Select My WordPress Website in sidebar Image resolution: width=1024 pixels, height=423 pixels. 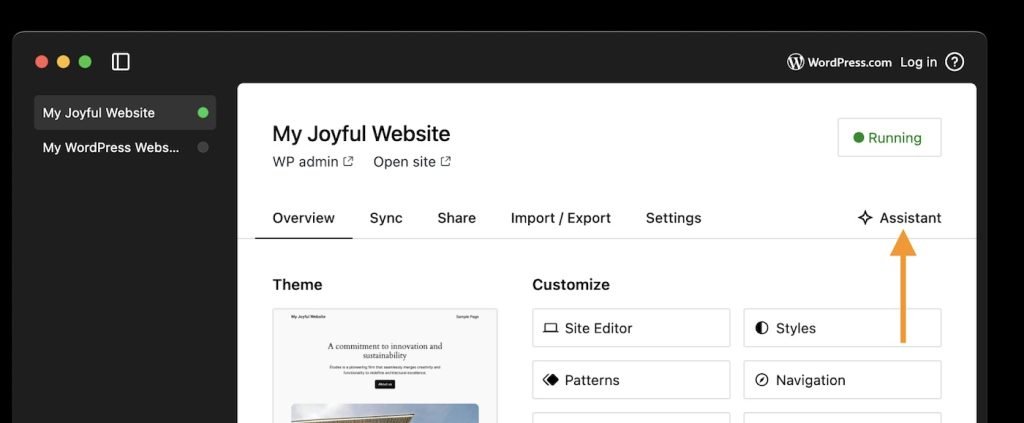pyautogui.click(x=111, y=147)
